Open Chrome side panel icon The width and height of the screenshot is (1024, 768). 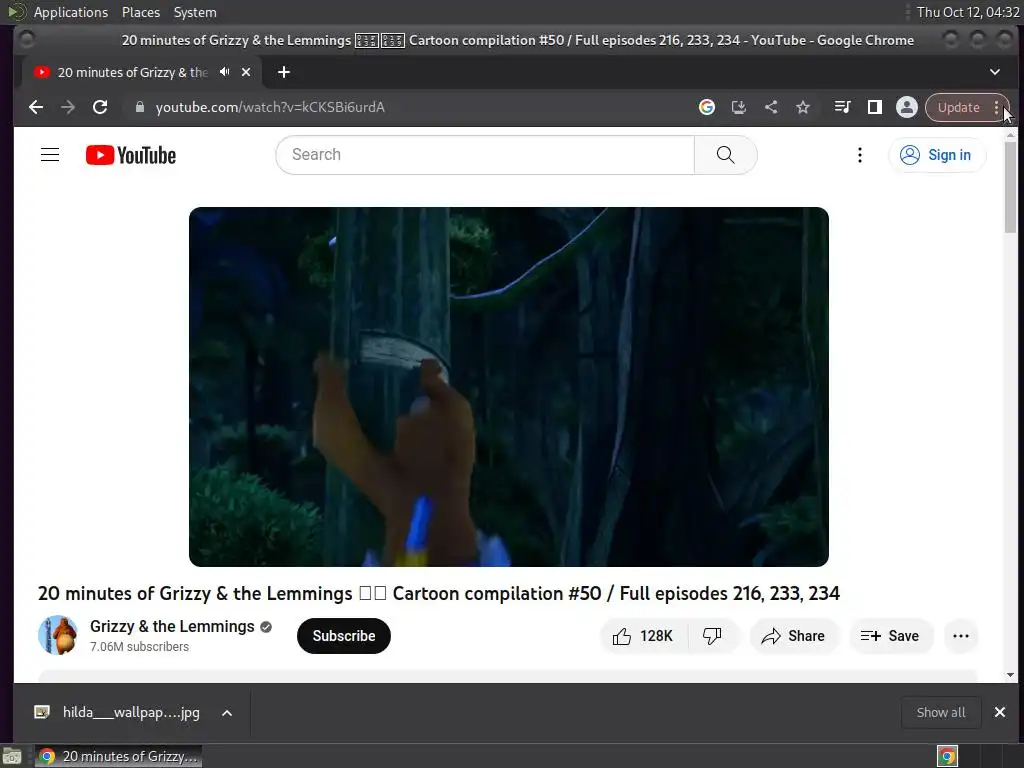[874, 107]
